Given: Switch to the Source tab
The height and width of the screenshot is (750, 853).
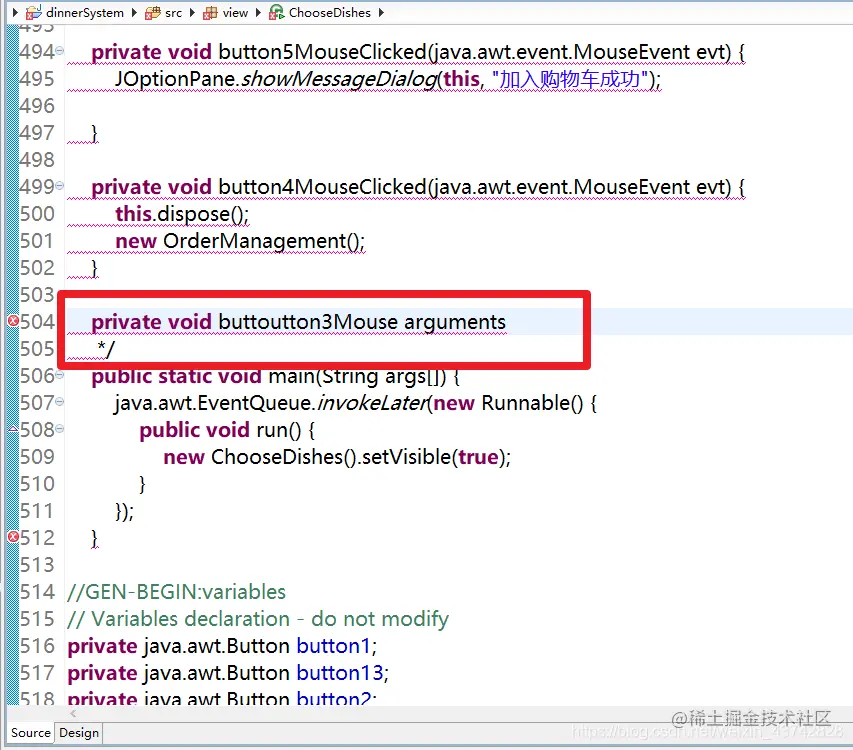Looking at the screenshot, I should [30, 733].
